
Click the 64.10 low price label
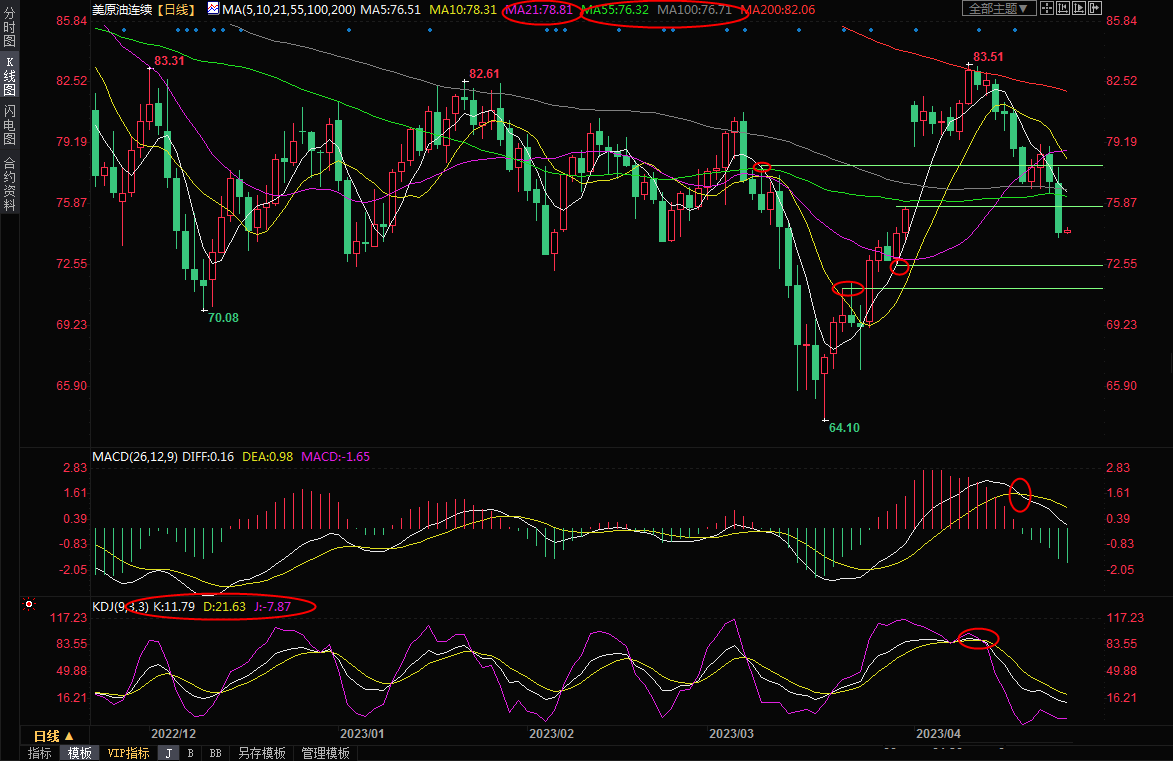point(844,428)
